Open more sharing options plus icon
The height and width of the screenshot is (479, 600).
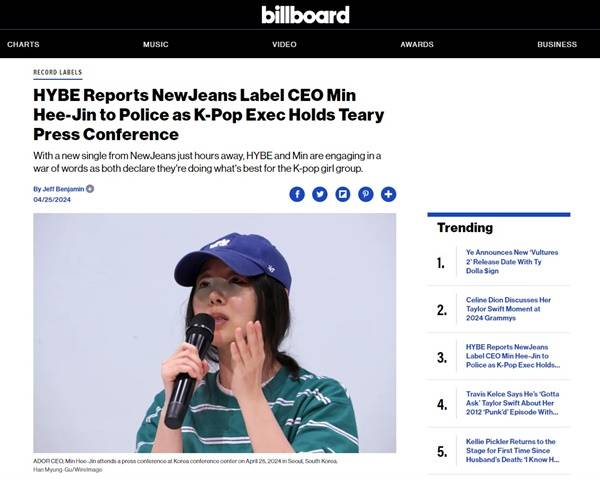pyautogui.click(x=388, y=194)
